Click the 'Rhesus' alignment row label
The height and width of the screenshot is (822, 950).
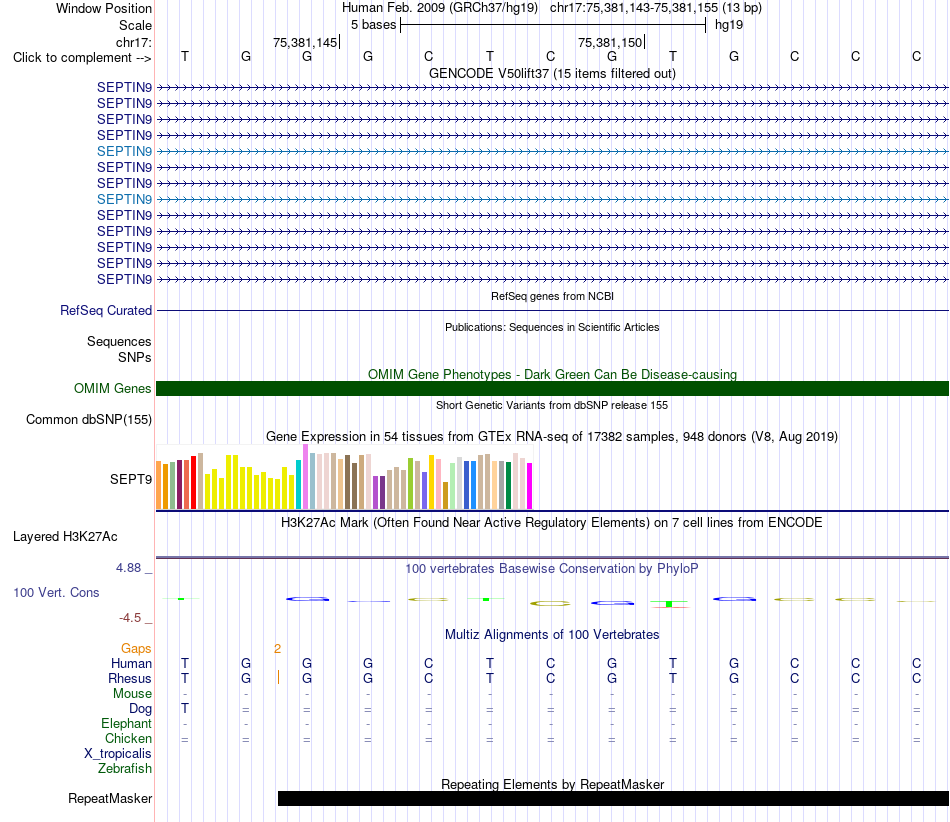(x=130, y=678)
